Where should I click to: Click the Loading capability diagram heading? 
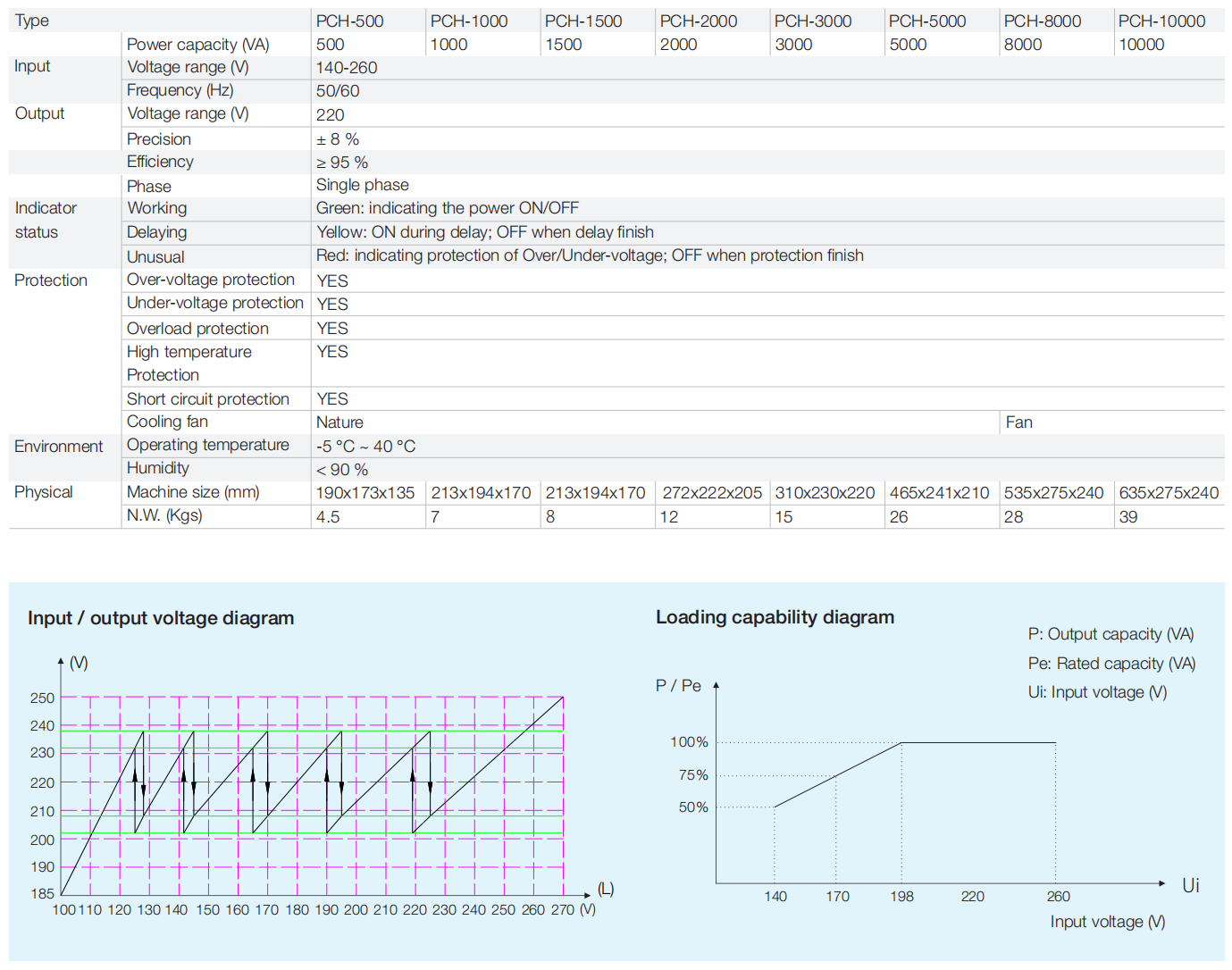(775, 617)
